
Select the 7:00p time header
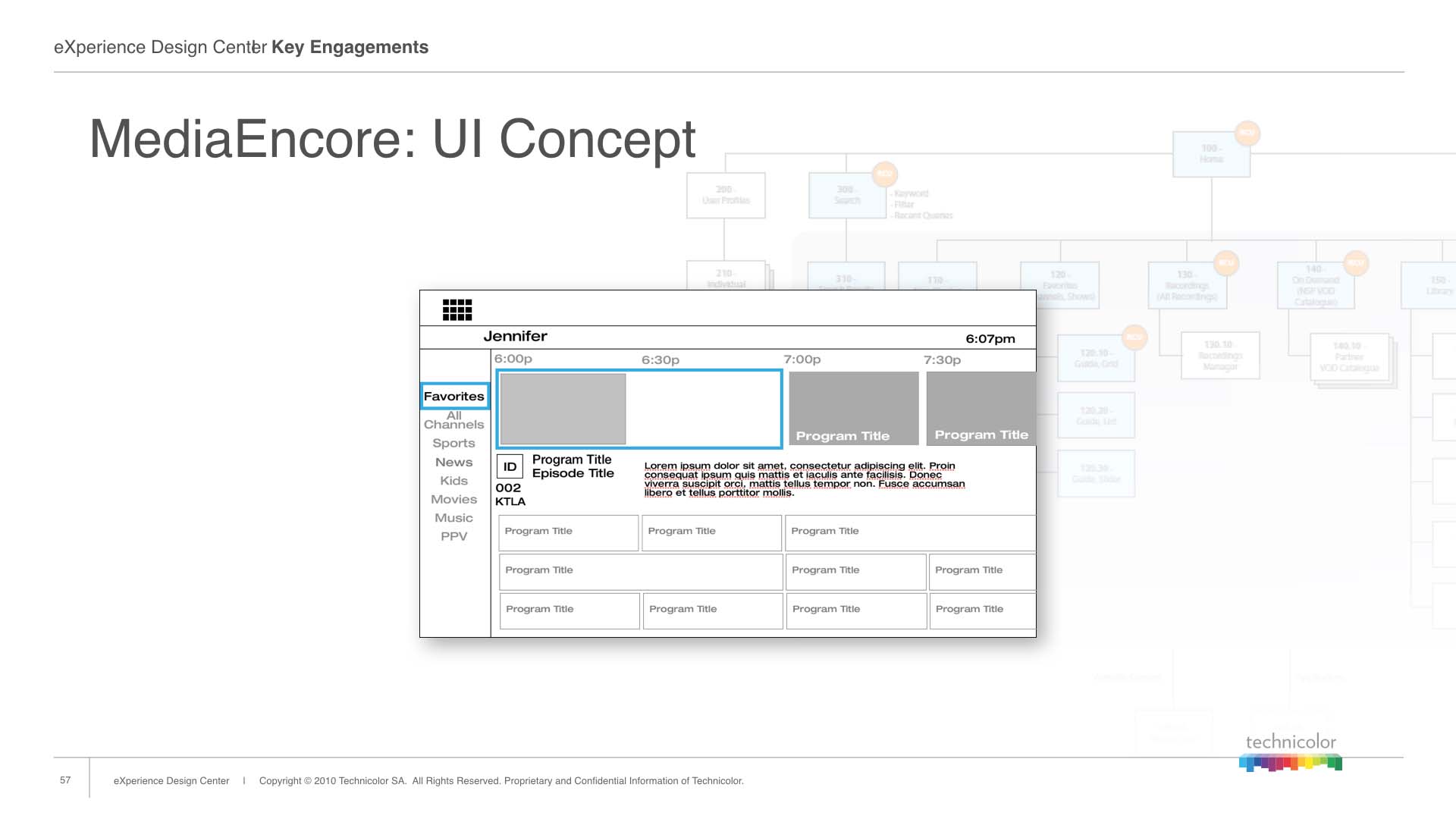tap(802, 359)
